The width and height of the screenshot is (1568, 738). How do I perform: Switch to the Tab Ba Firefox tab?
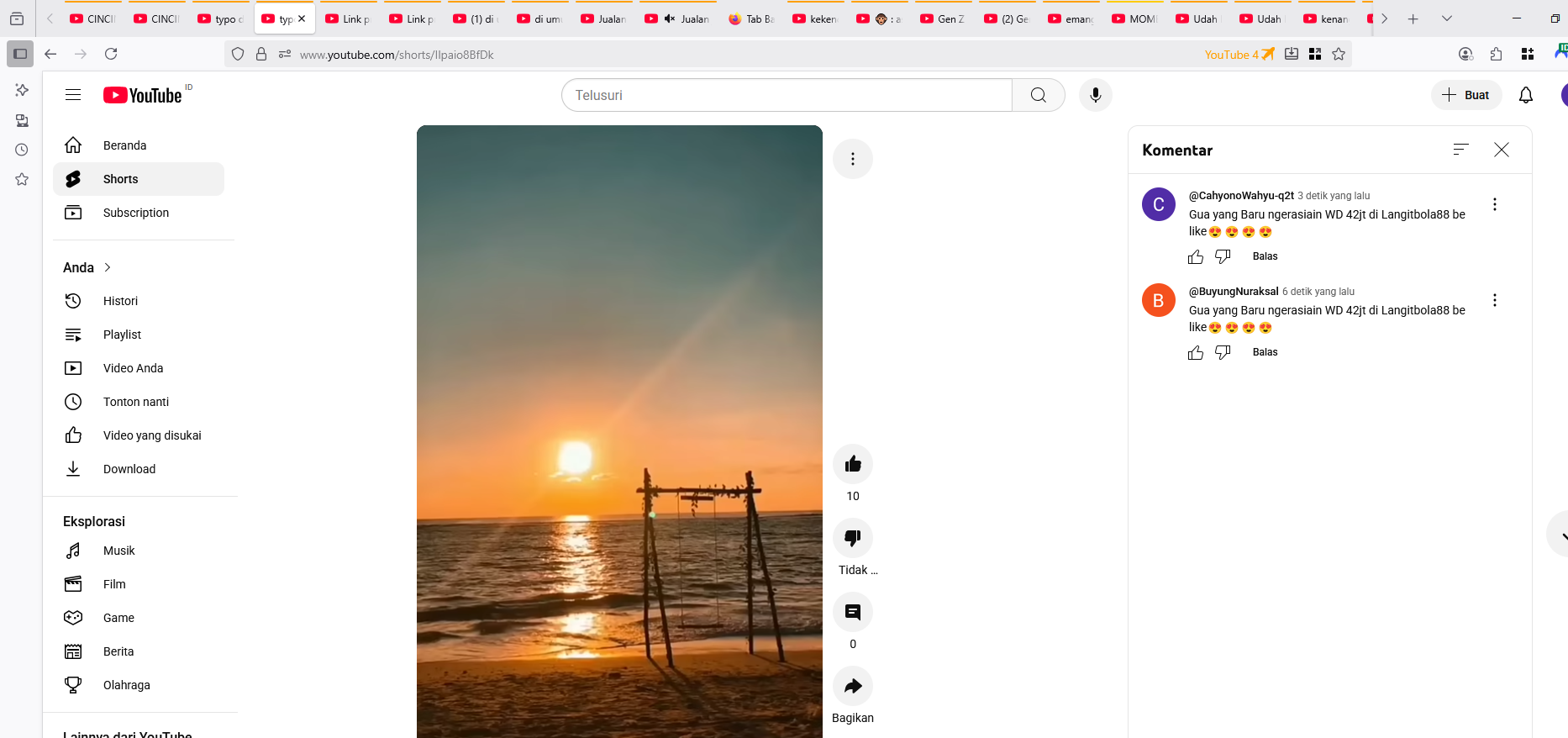[x=751, y=18]
